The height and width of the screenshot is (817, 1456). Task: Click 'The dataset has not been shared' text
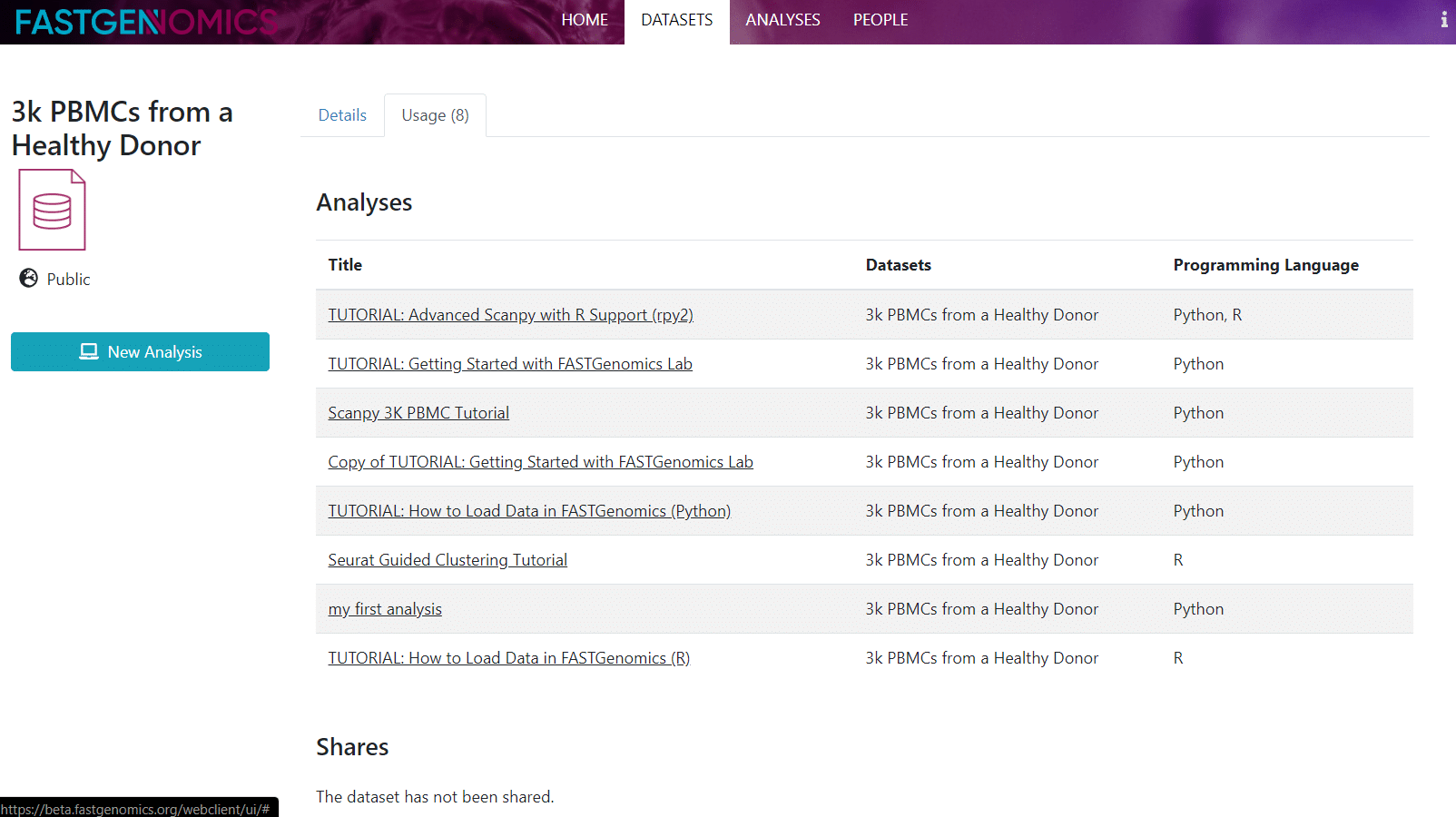pyautogui.click(x=435, y=797)
